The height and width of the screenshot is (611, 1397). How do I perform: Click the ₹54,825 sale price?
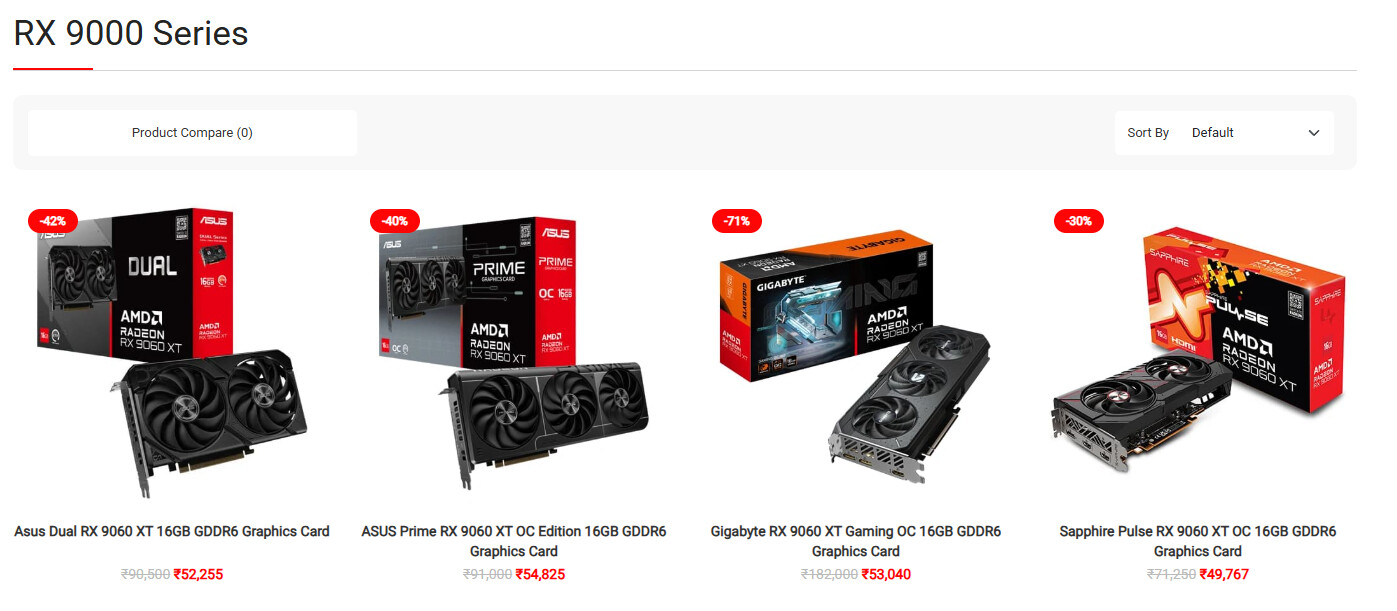(x=540, y=574)
